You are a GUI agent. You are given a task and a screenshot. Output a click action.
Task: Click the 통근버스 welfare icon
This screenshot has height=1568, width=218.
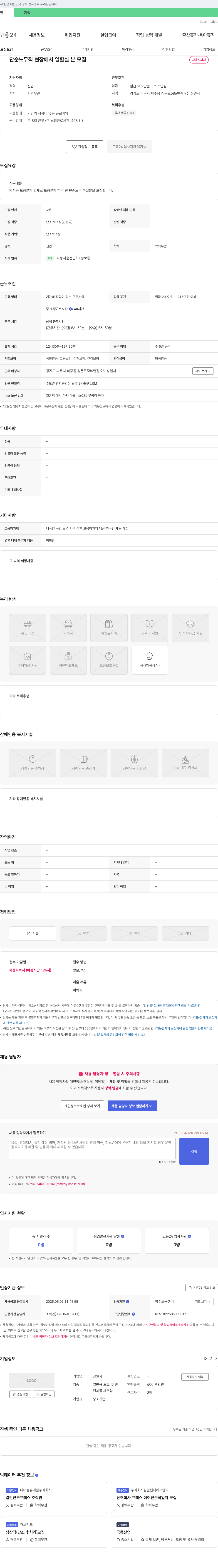point(27,627)
